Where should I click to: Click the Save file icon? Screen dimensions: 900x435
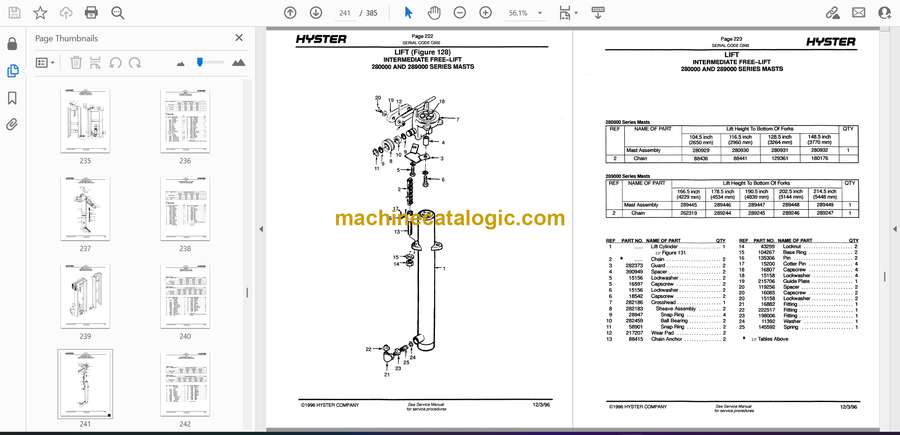pos(14,13)
